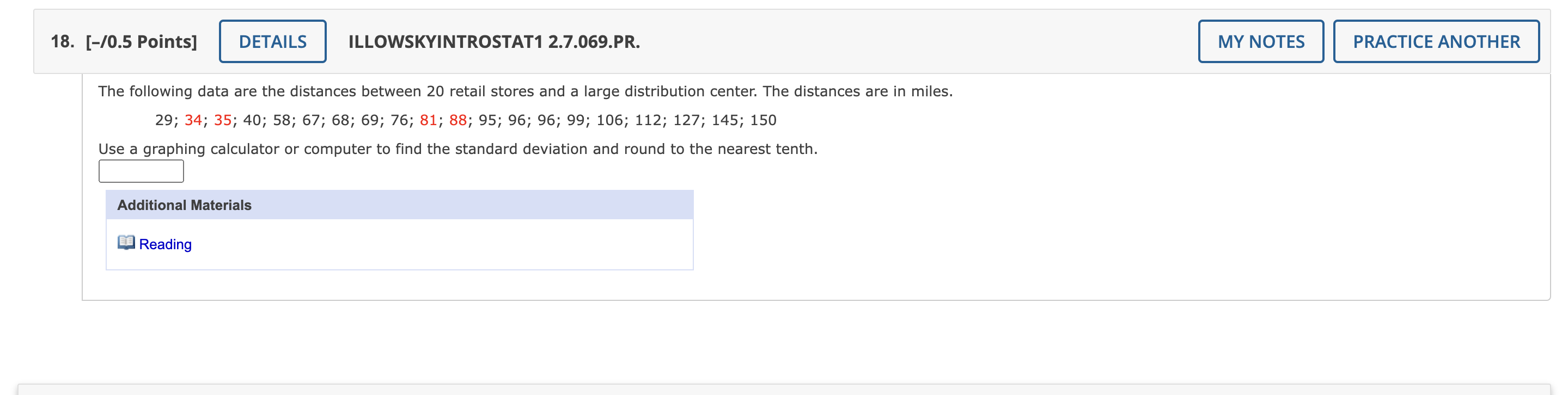The width and height of the screenshot is (1568, 395).
Task: Select the red data value 88
Action: tap(457, 120)
